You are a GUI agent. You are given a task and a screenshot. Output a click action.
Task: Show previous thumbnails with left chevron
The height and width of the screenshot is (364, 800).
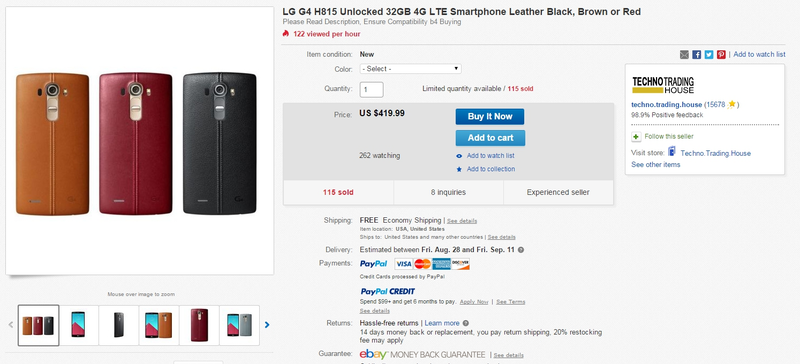click(11, 325)
